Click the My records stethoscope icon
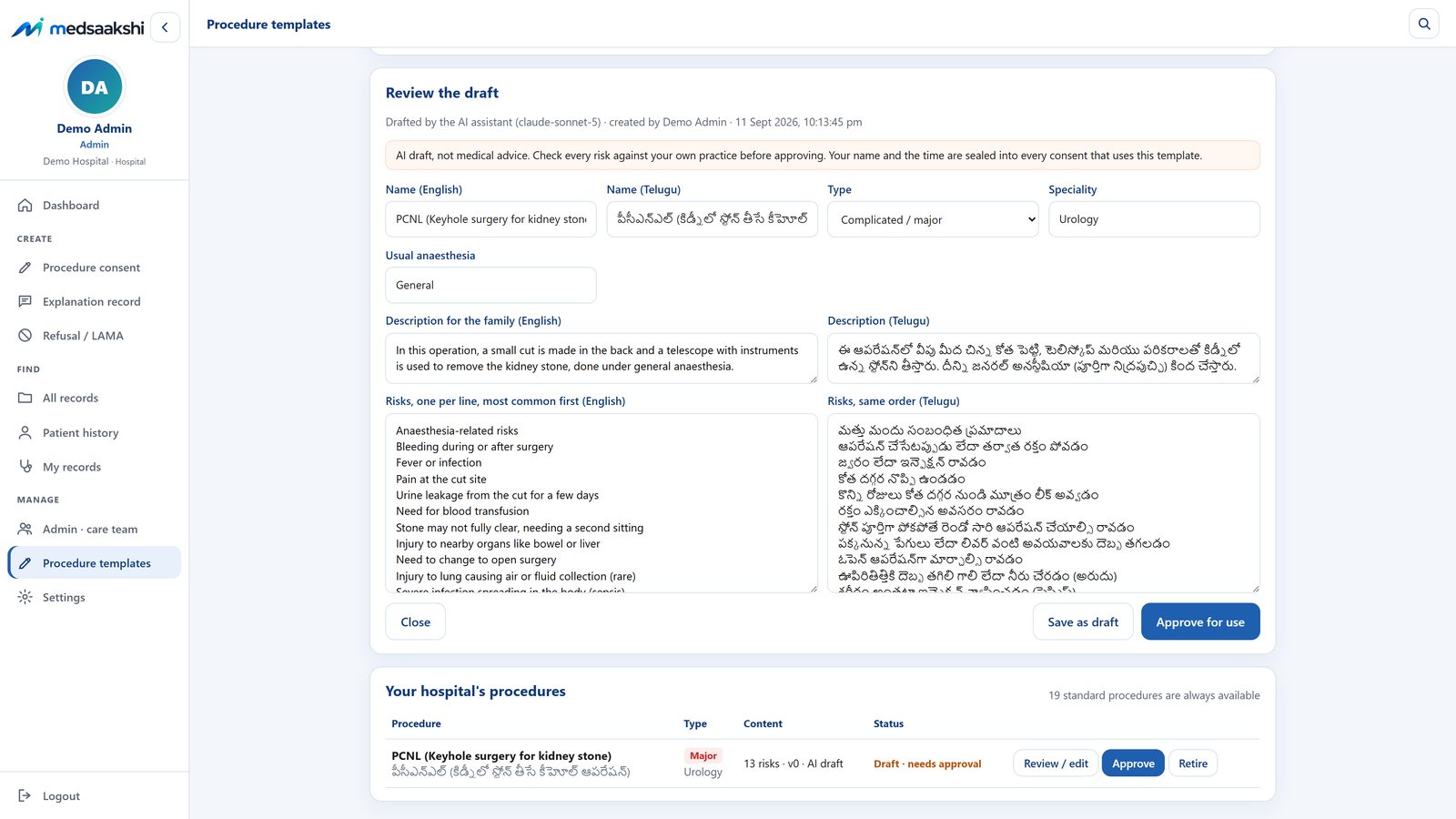The height and width of the screenshot is (819, 1456). coord(25,467)
